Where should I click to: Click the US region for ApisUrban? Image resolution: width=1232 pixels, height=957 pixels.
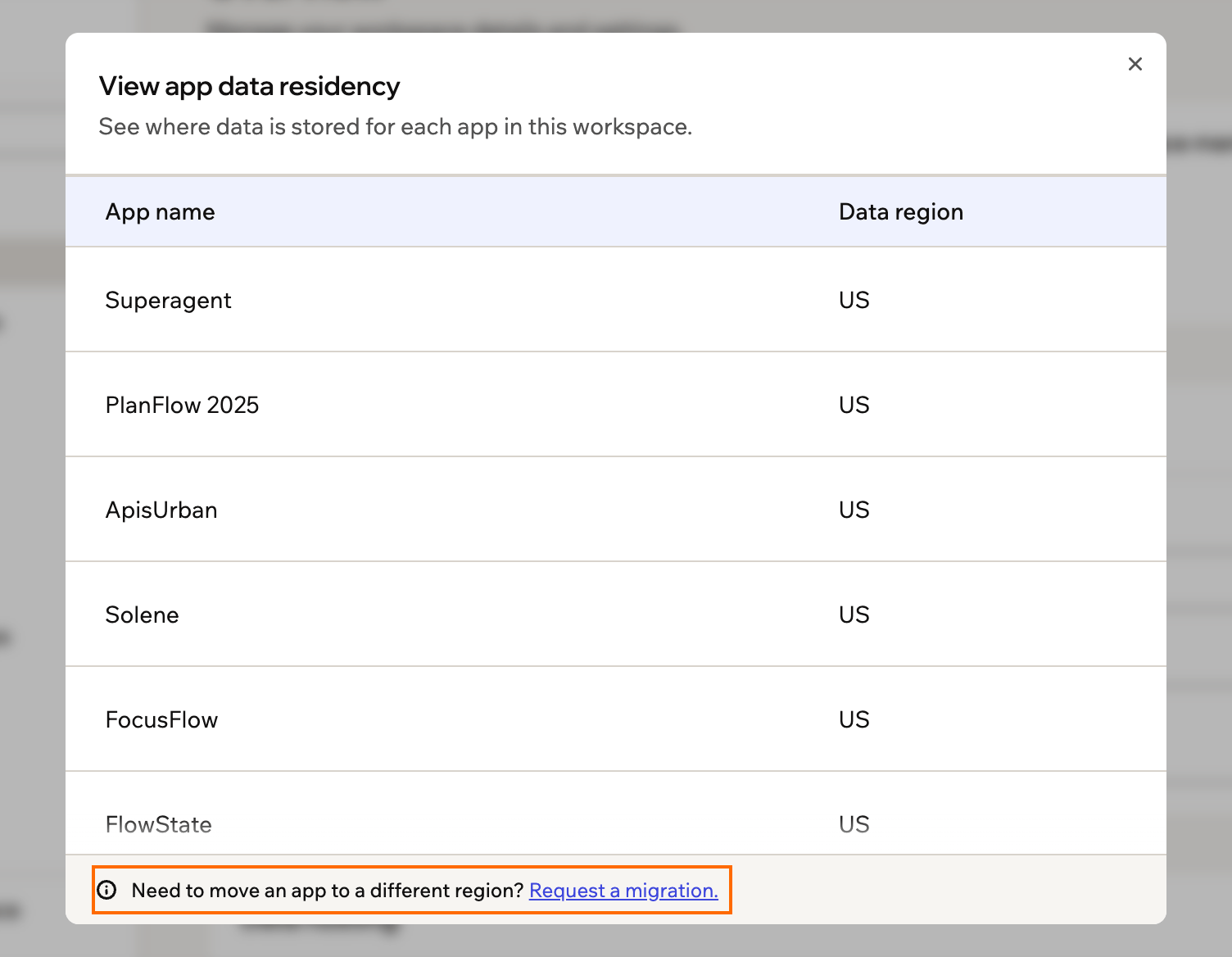(854, 510)
